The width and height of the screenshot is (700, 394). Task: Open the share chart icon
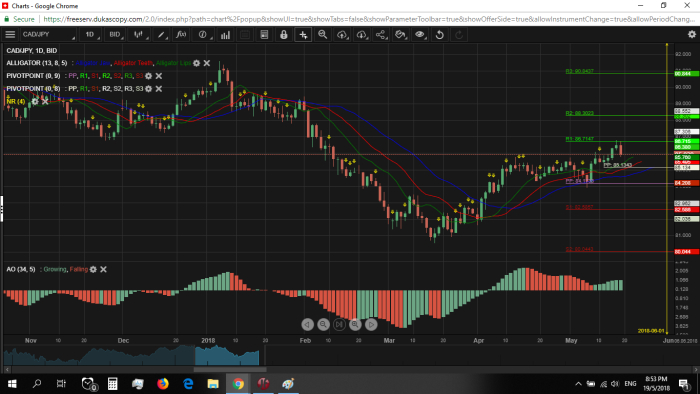[x=381, y=34]
